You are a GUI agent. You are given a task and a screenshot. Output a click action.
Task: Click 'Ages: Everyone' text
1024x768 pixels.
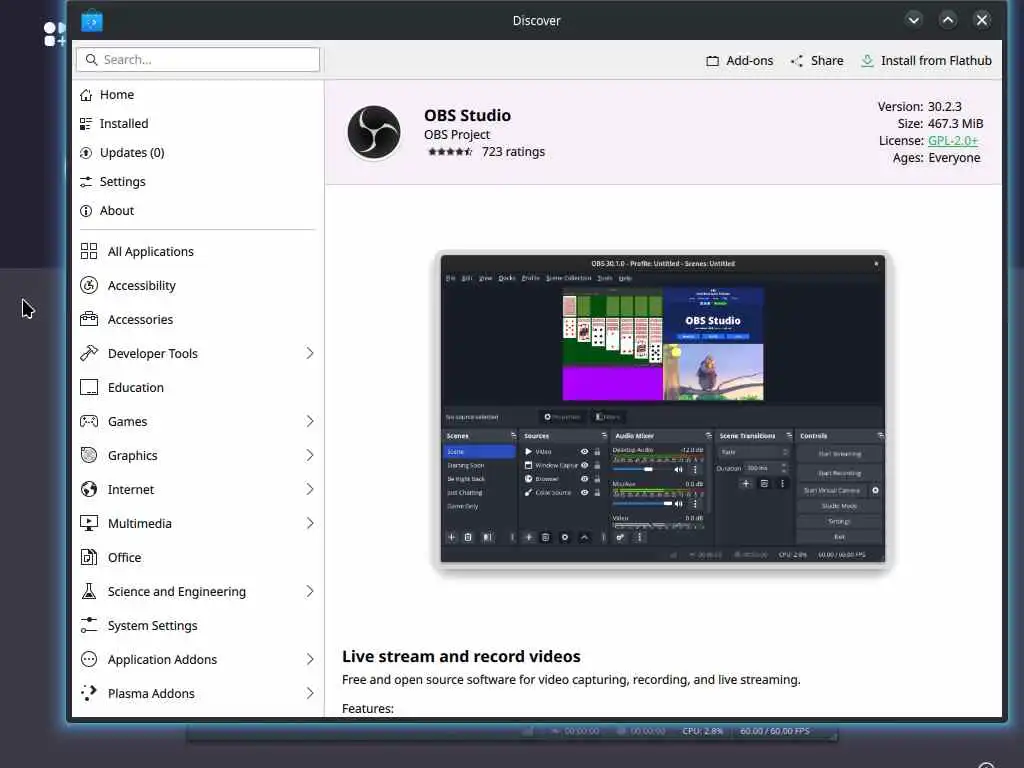pyautogui.click(x=936, y=157)
